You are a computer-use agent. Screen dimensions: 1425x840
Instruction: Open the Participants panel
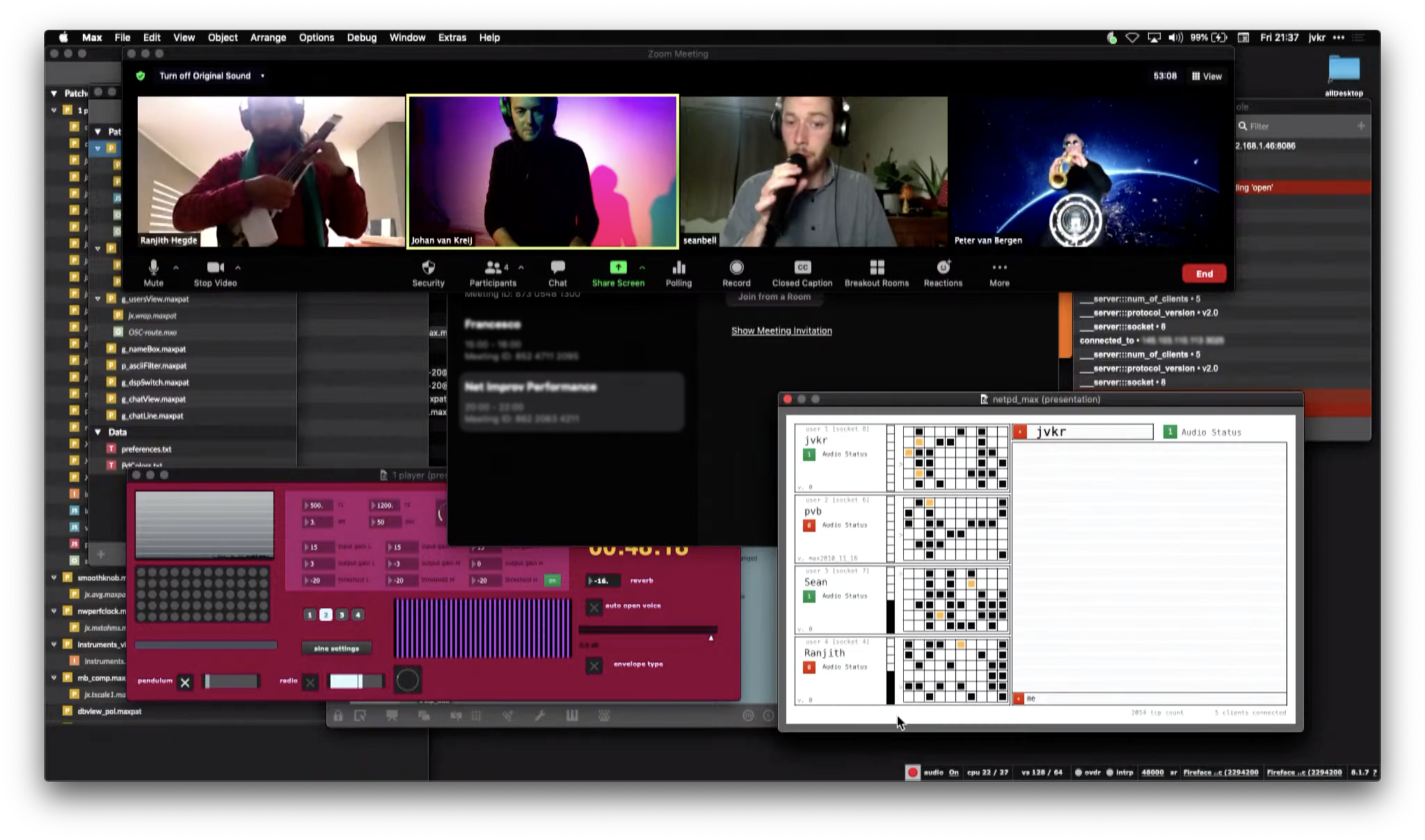coord(492,268)
